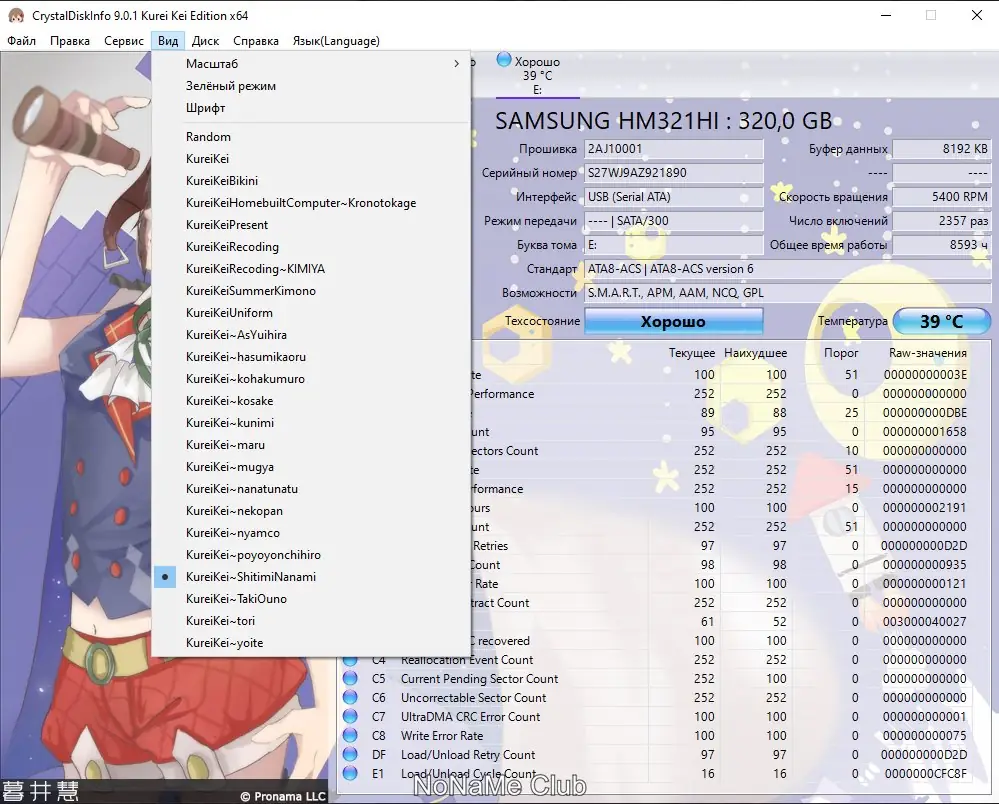Screen dimensions: 999x804
Task: Select the KureiKei~ShitimiNanami theme radio bullet
Action: (x=165, y=577)
